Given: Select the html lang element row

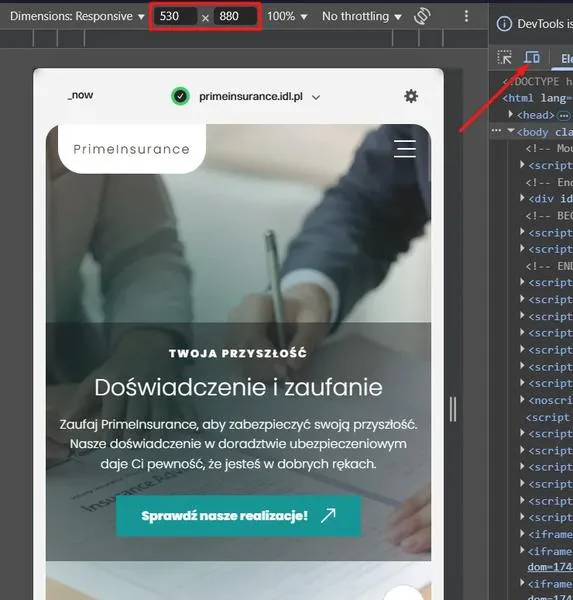Looking at the screenshot, I should (537, 98).
